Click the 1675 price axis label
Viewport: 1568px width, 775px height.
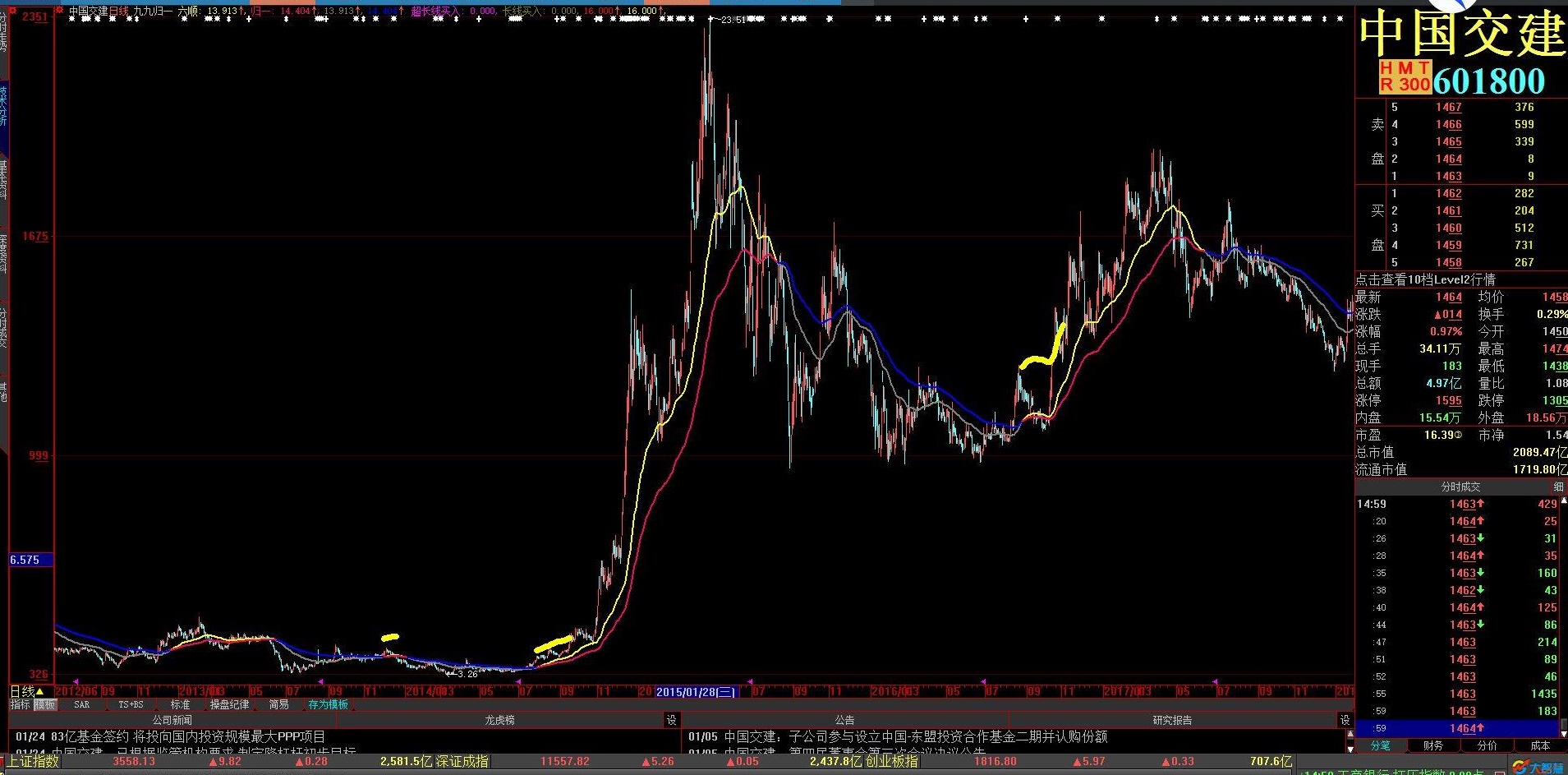tap(35, 236)
